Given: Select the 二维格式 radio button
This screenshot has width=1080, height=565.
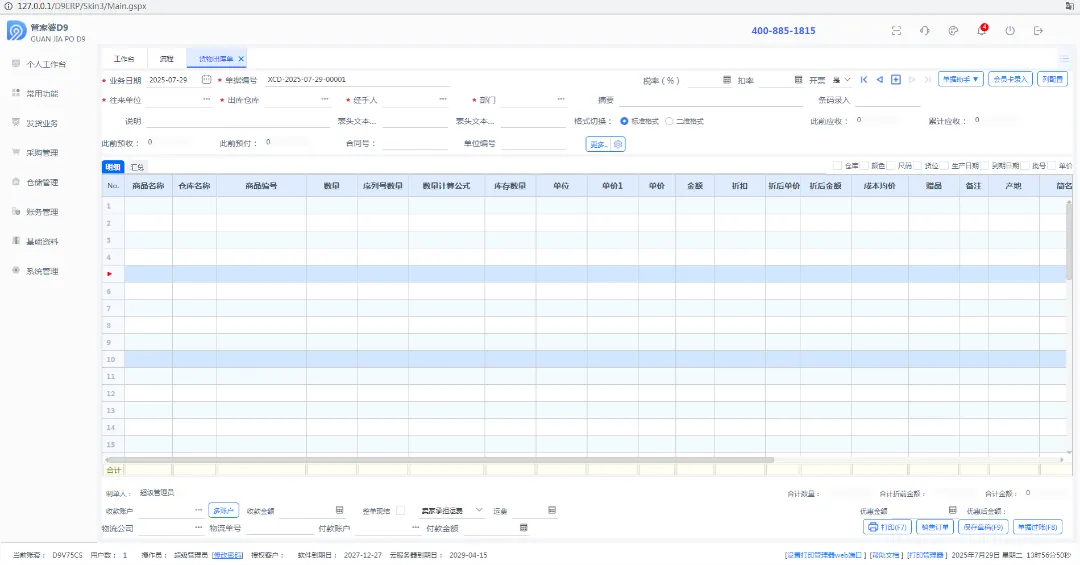Looking at the screenshot, I should click(669, 121).
